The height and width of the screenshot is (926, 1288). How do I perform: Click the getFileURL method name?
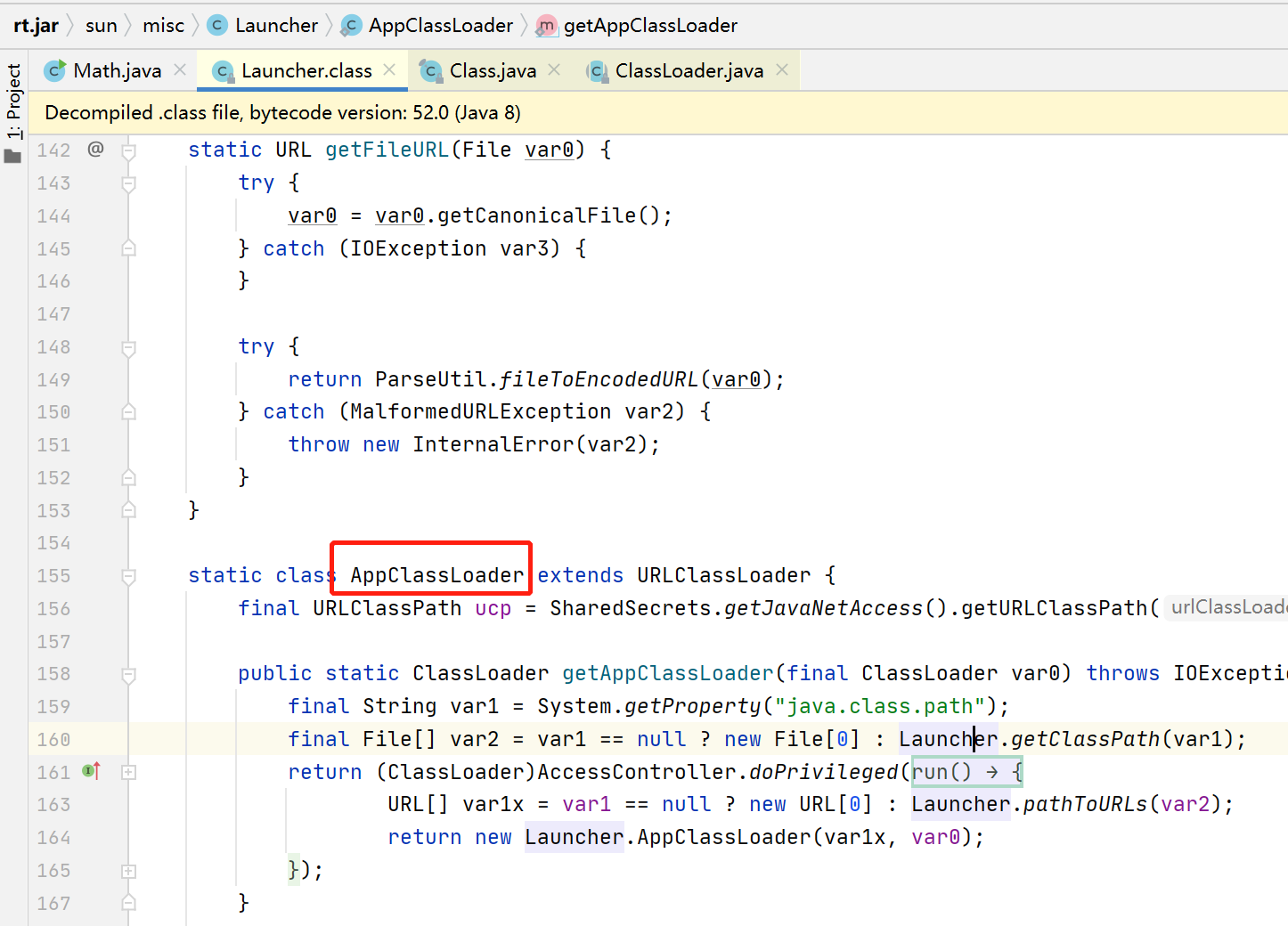[x=387, y=150]
